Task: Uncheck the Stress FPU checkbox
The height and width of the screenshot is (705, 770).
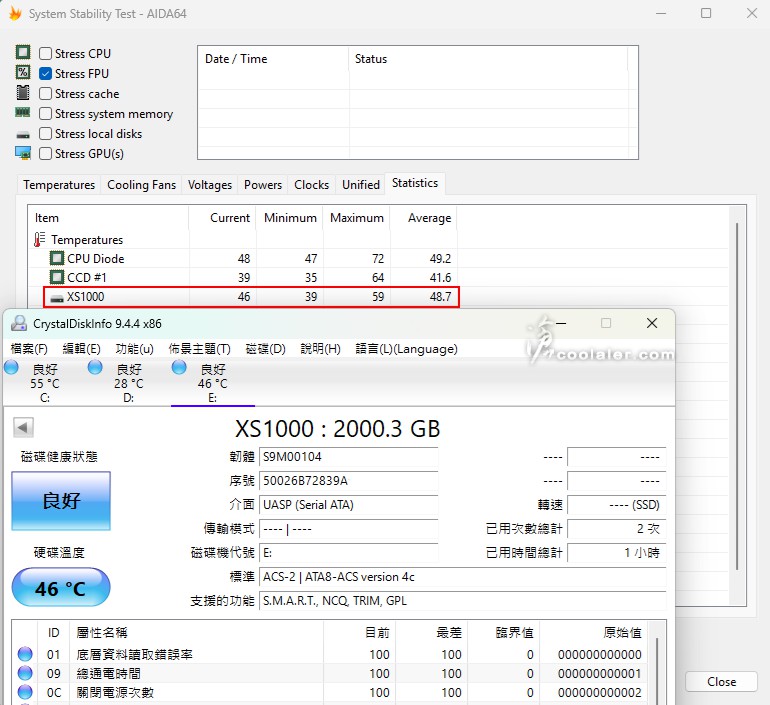Action: click(45, 73)
